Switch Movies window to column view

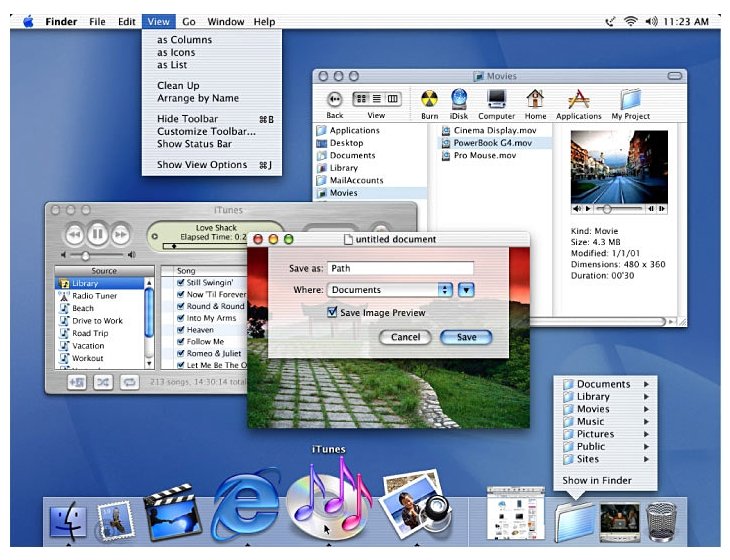(392, 99)
